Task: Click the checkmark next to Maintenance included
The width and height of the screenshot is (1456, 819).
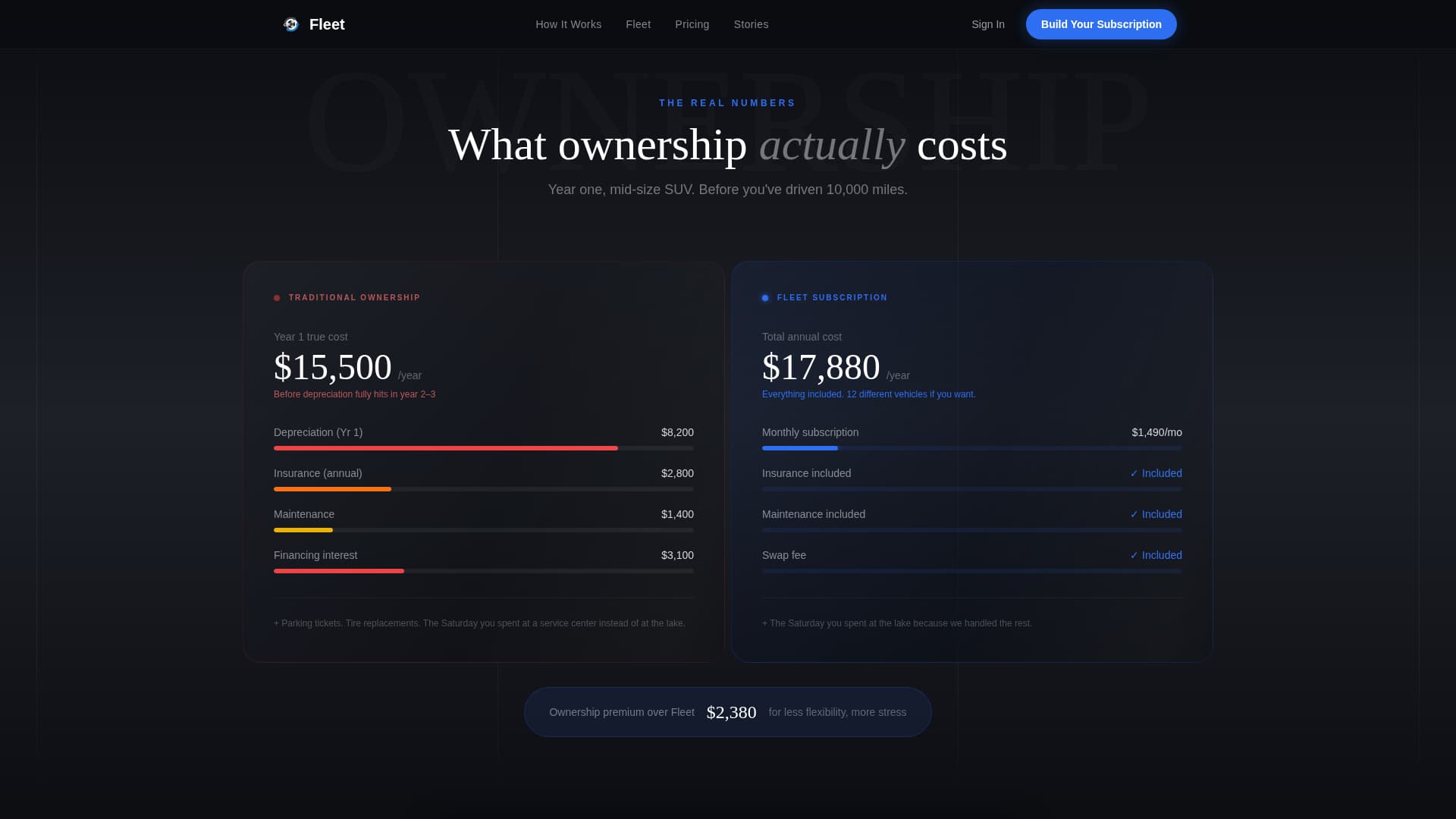Action: [1134, 514]
